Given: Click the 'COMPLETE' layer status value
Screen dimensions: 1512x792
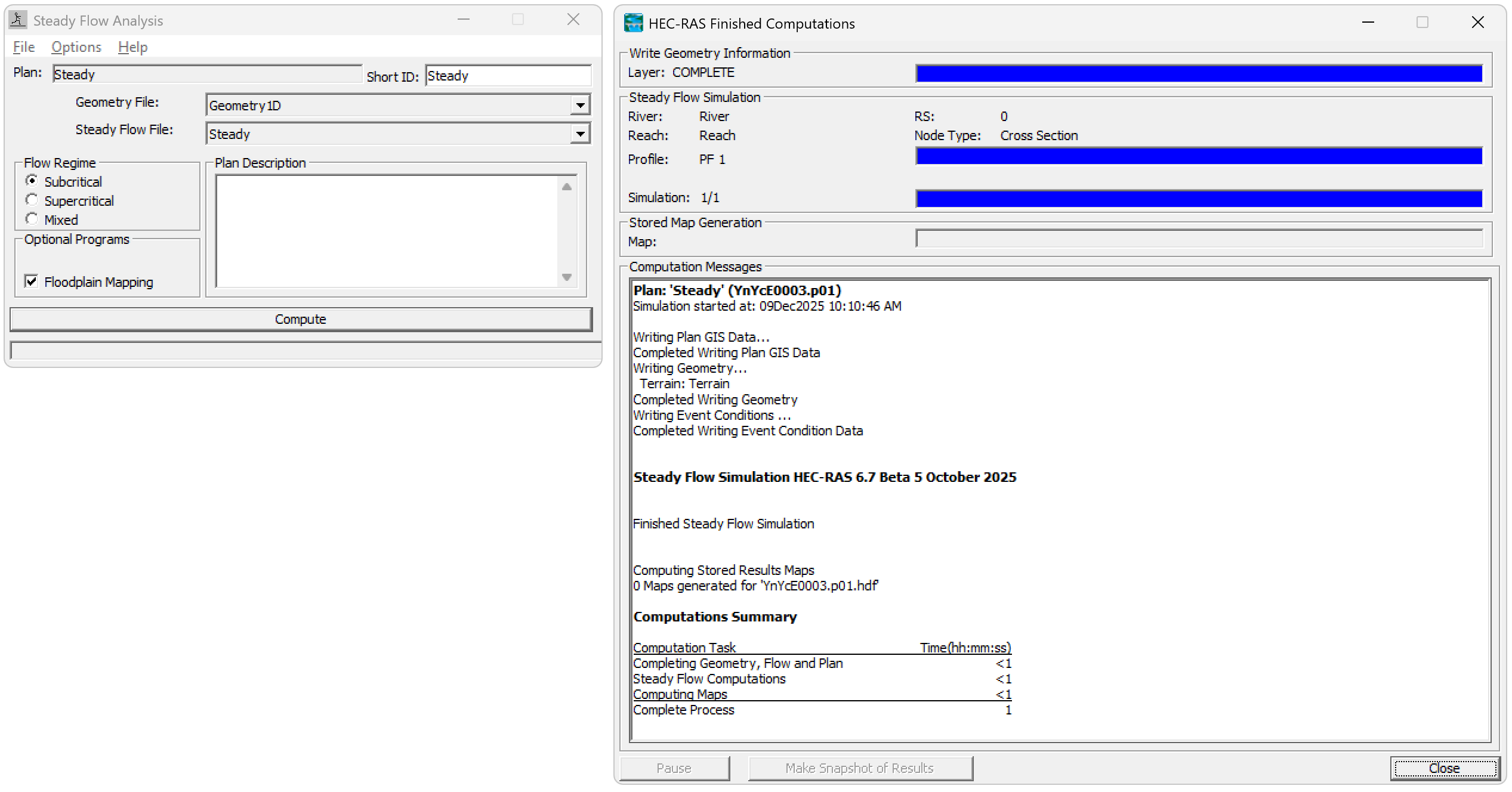Looking at the screenshot, I should [x=703, y=72].
